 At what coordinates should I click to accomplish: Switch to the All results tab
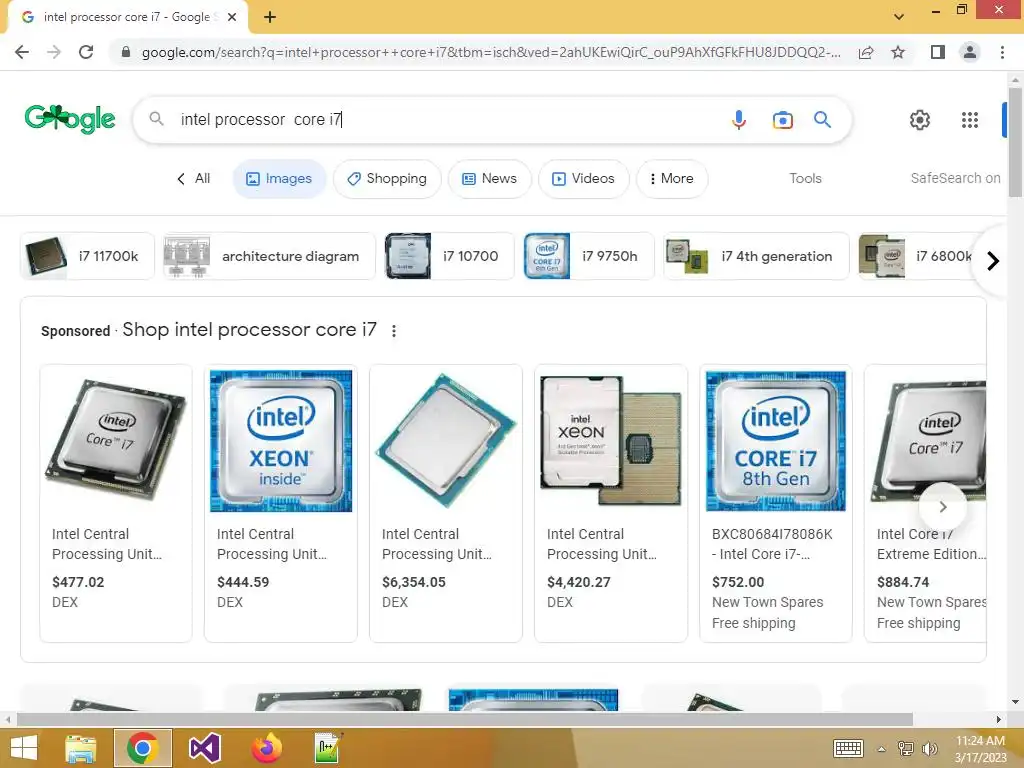(x=194, y=178)
